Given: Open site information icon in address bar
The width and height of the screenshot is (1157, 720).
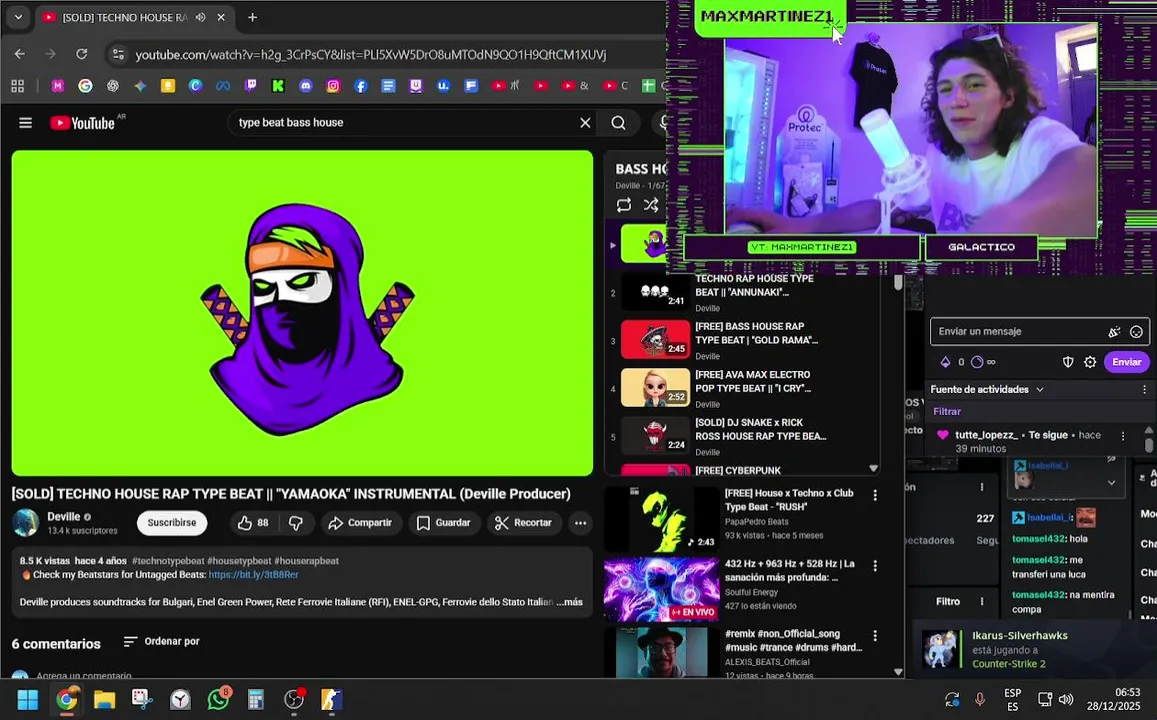Looking at the screenshot, I should pos(118,54).
